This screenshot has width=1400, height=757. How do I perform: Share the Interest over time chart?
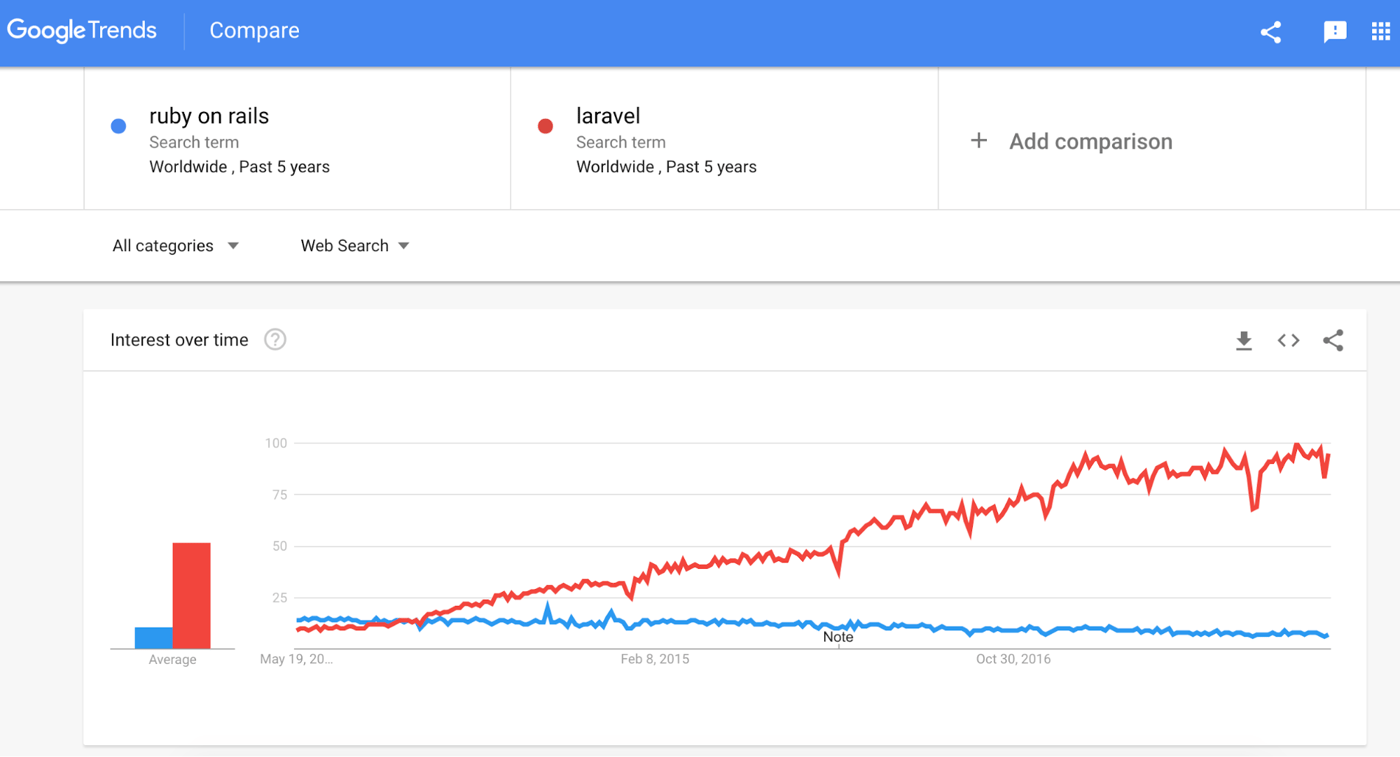click(1333, 340)
